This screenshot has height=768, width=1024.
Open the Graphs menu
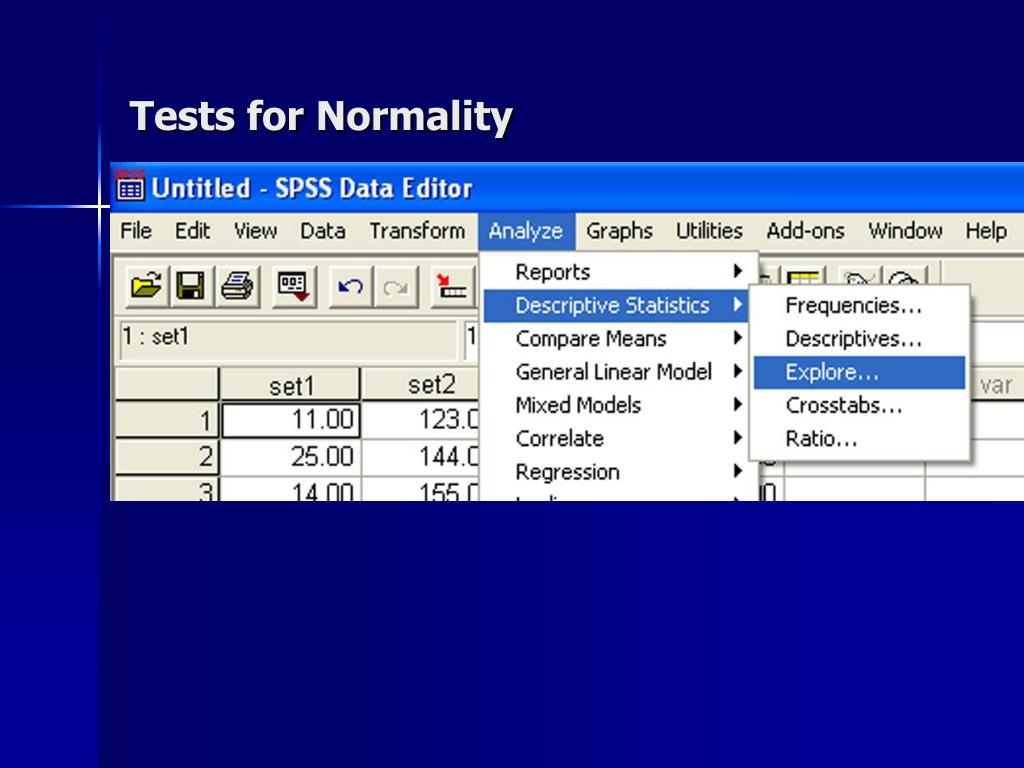tap(619, 231)
